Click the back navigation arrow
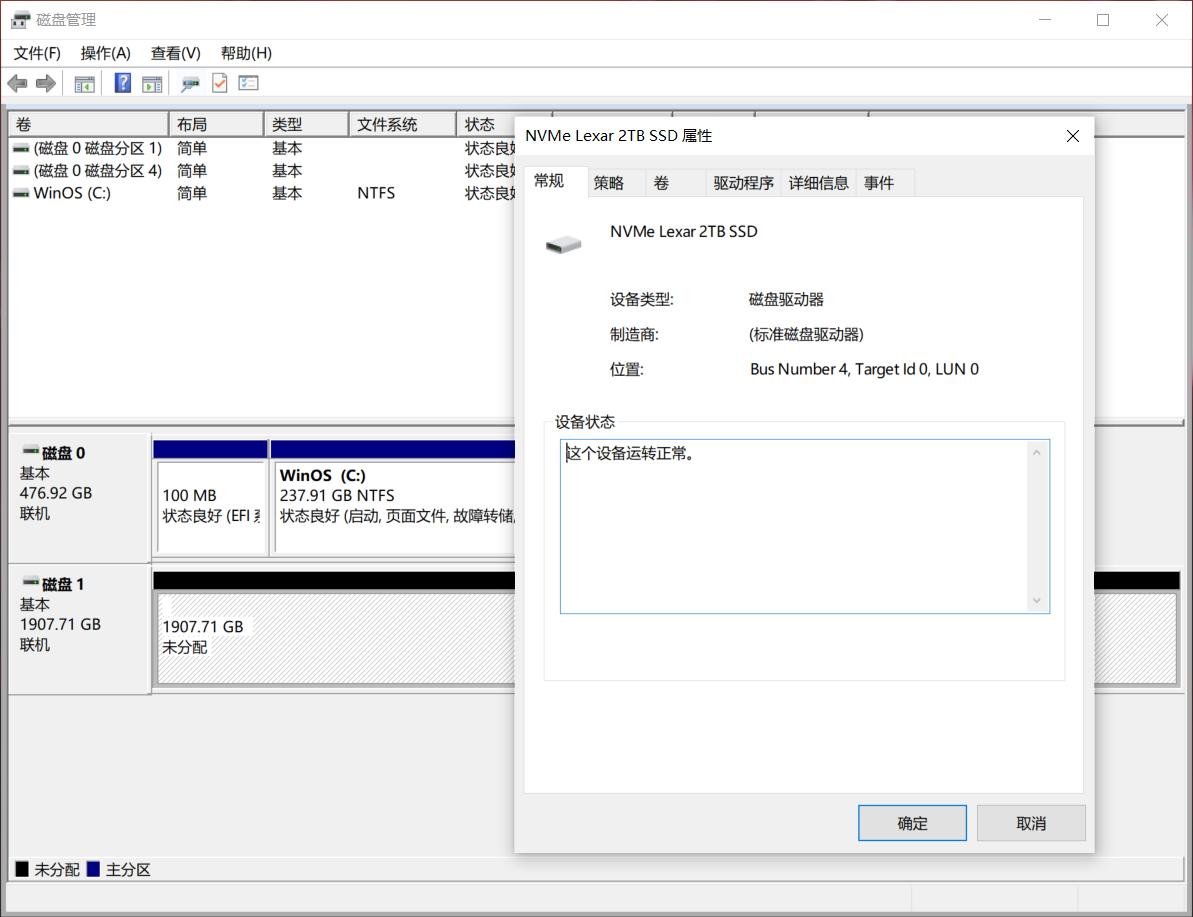1193x917 pixels. coord(17,83)
